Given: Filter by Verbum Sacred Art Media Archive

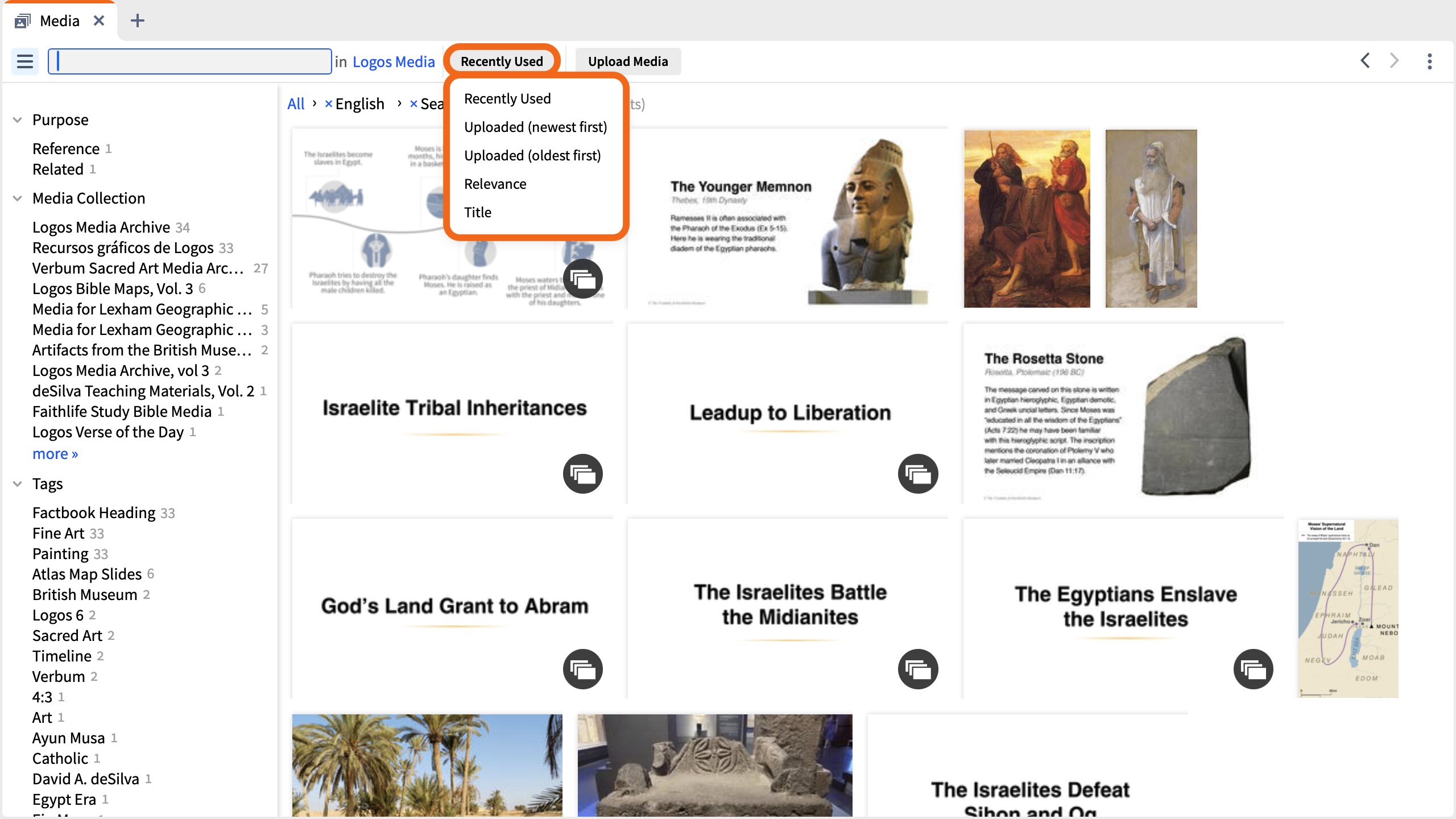Looking at the screenshot, I should click(x=138, y=268).
